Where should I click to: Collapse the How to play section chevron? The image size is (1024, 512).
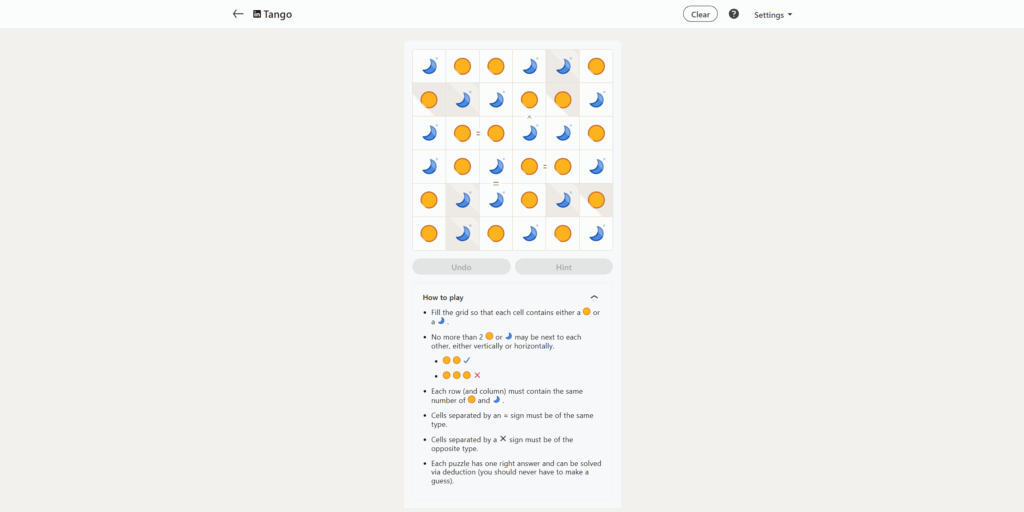pos(594,297)
